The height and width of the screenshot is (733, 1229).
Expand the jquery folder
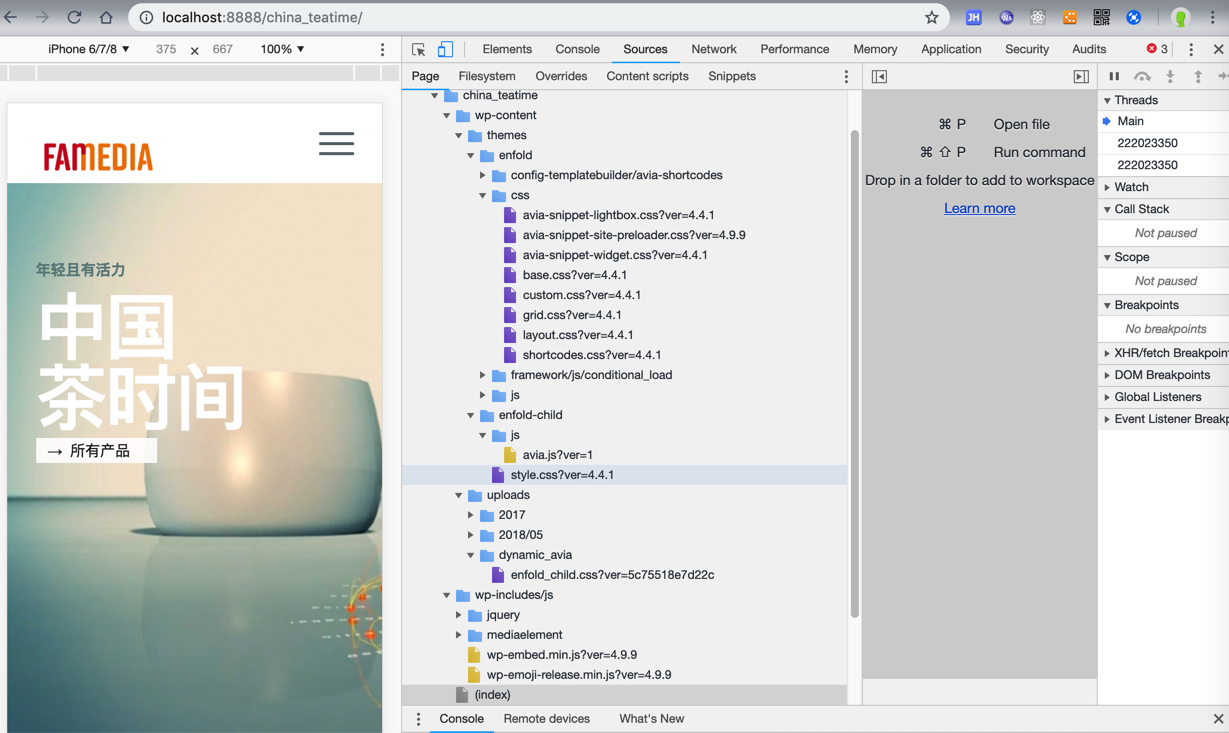[x=459, y=615]
